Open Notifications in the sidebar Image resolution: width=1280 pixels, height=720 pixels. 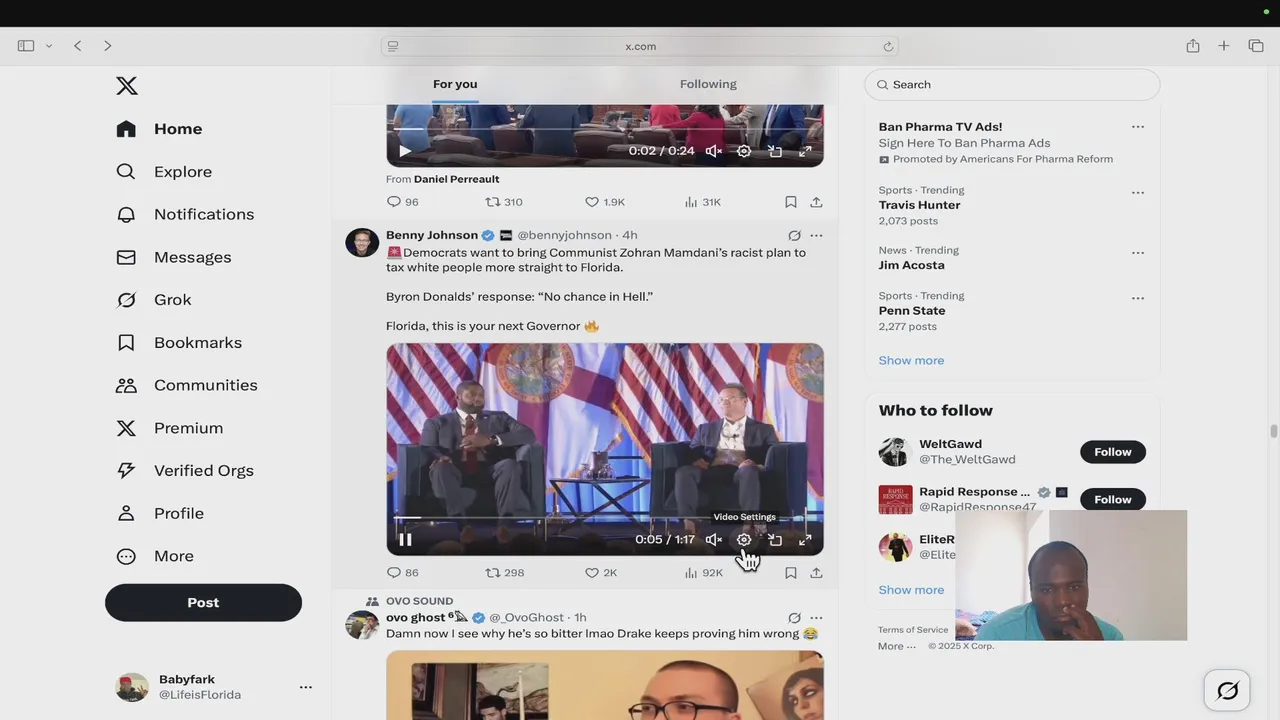[x=185, y=214]
